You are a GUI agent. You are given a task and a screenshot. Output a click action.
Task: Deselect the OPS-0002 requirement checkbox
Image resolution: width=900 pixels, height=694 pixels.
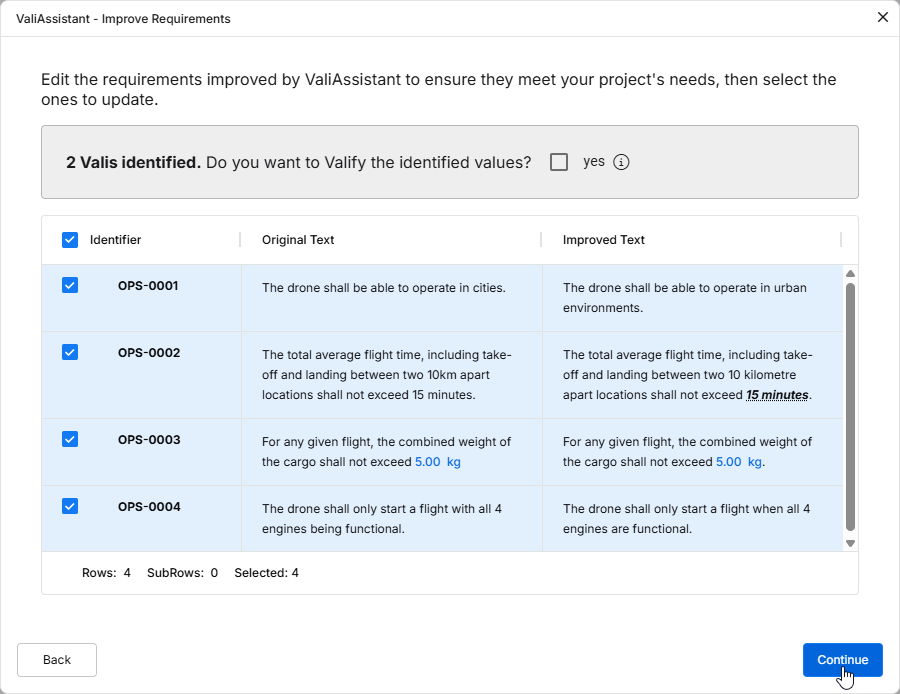click(70, 352)
